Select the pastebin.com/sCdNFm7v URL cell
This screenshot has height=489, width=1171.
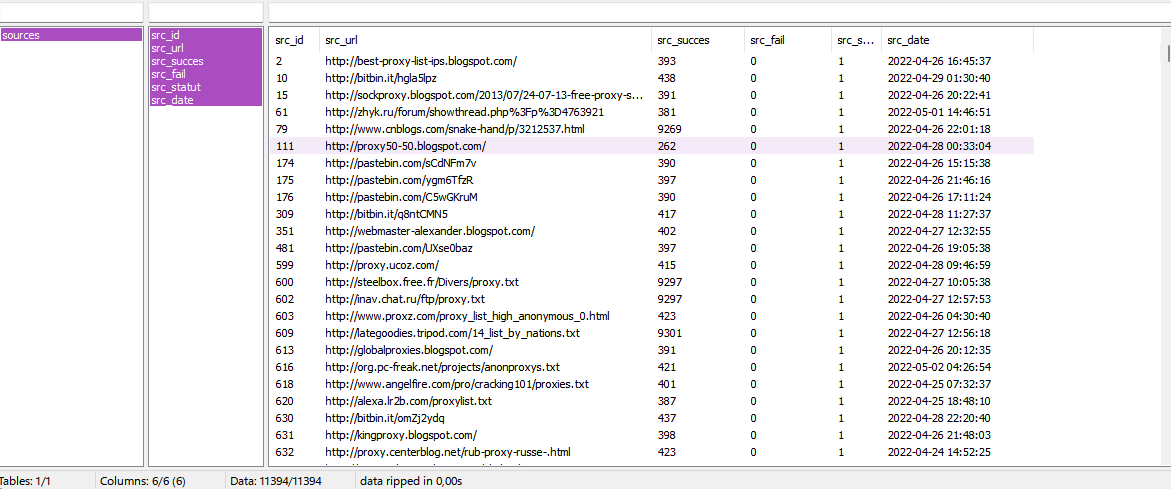pos(400,163)
